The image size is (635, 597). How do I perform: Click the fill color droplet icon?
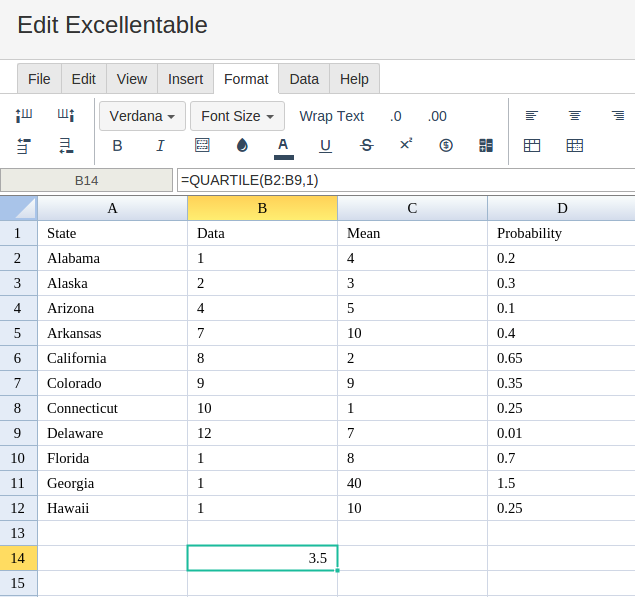click(x=242, y=145)
